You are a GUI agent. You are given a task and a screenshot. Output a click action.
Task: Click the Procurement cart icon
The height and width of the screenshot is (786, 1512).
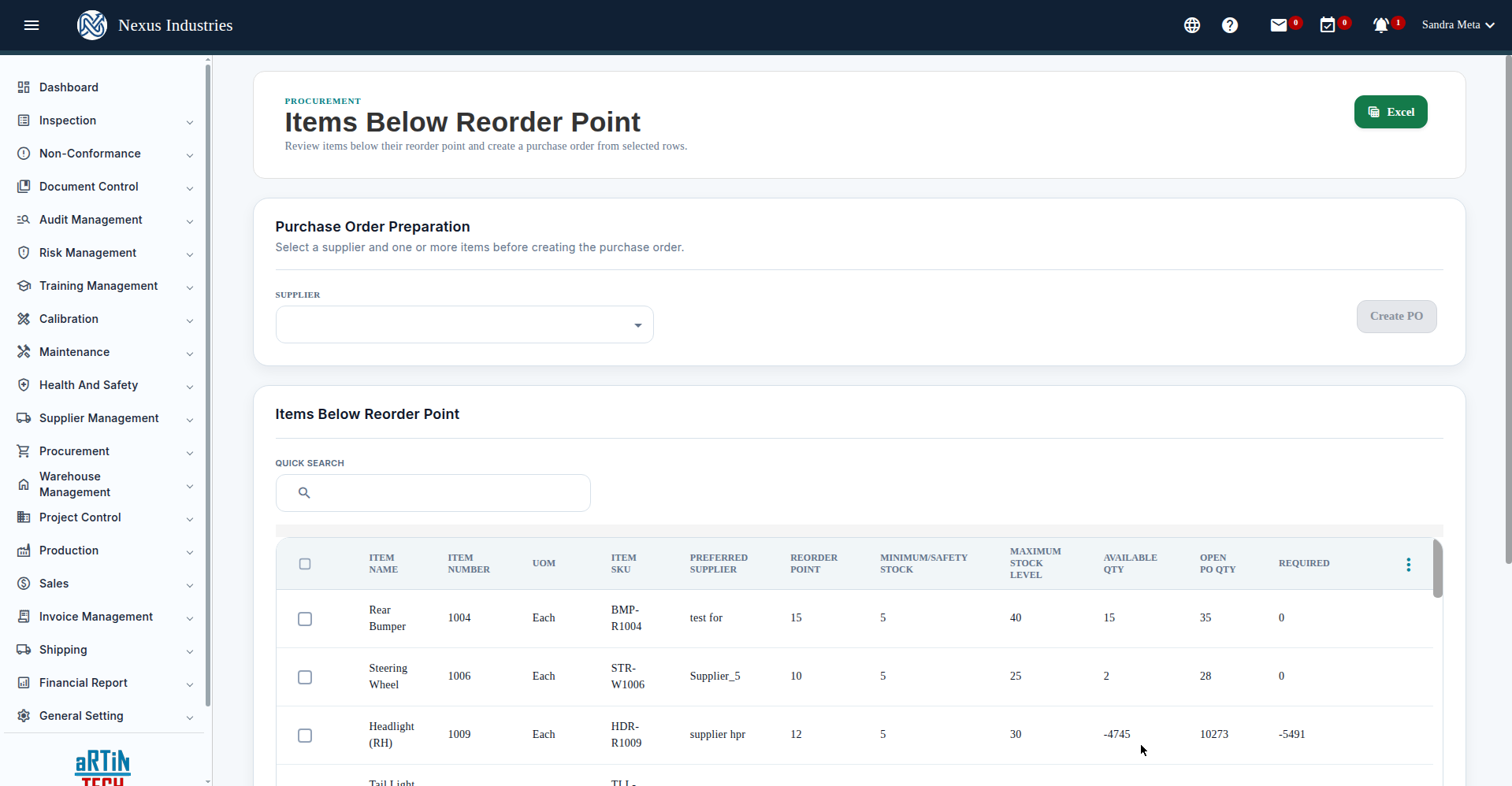24,451
